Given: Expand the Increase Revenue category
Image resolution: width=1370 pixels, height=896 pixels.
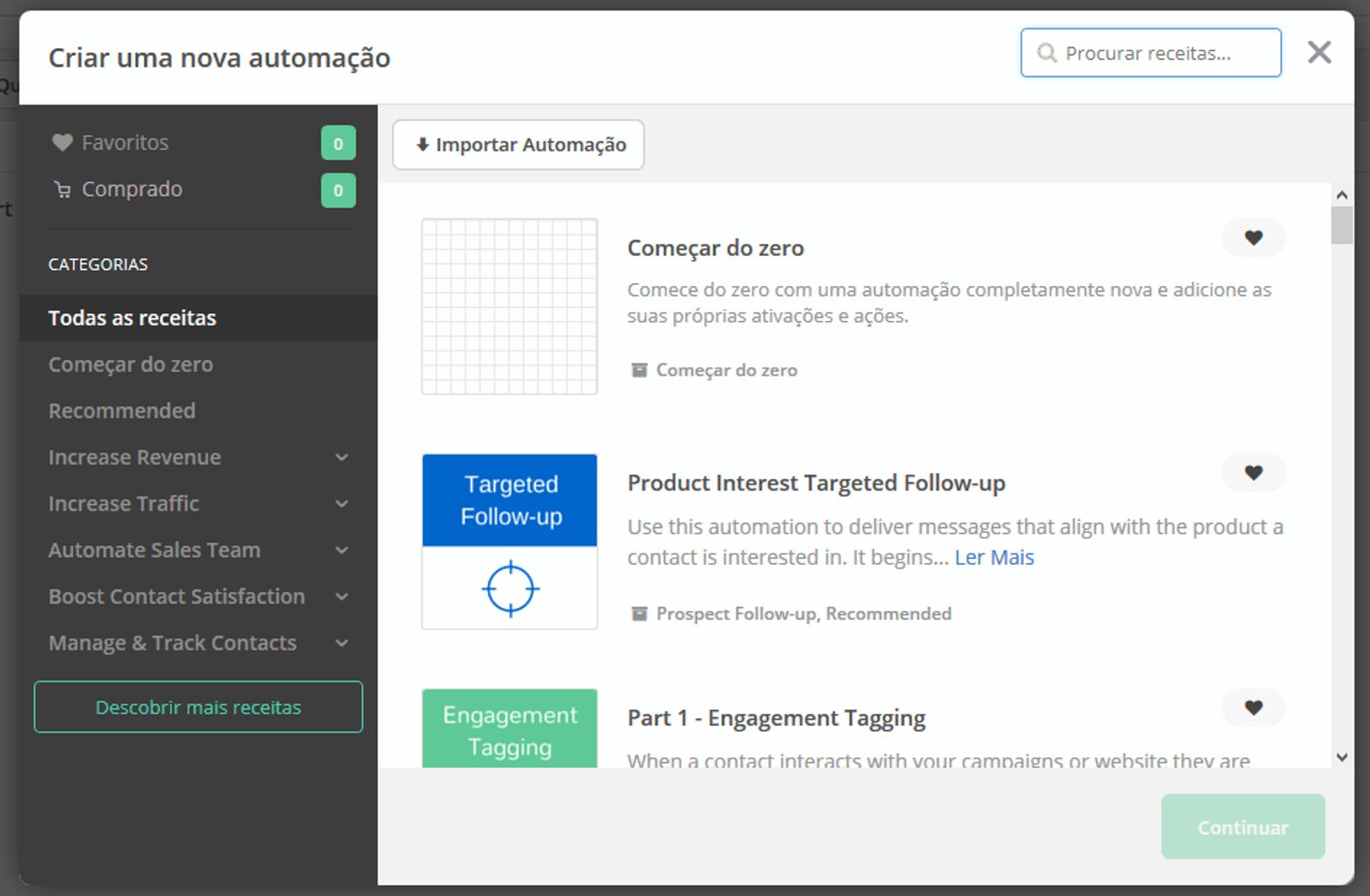Looking at the screenshot, I should [x=342, y=458].
